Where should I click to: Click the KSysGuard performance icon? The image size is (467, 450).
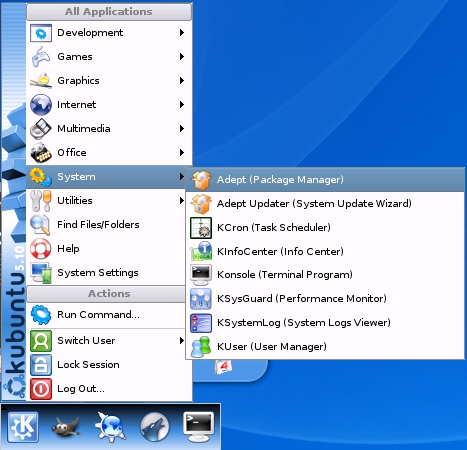pos(201,299)
